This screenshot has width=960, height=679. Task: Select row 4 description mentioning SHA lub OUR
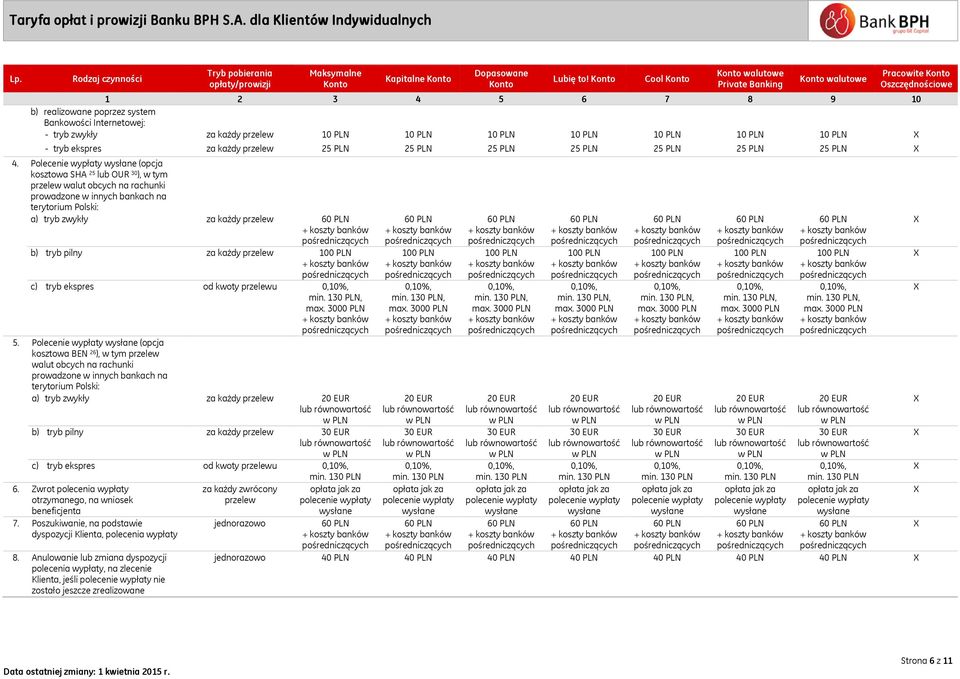[x=99, y=186]
